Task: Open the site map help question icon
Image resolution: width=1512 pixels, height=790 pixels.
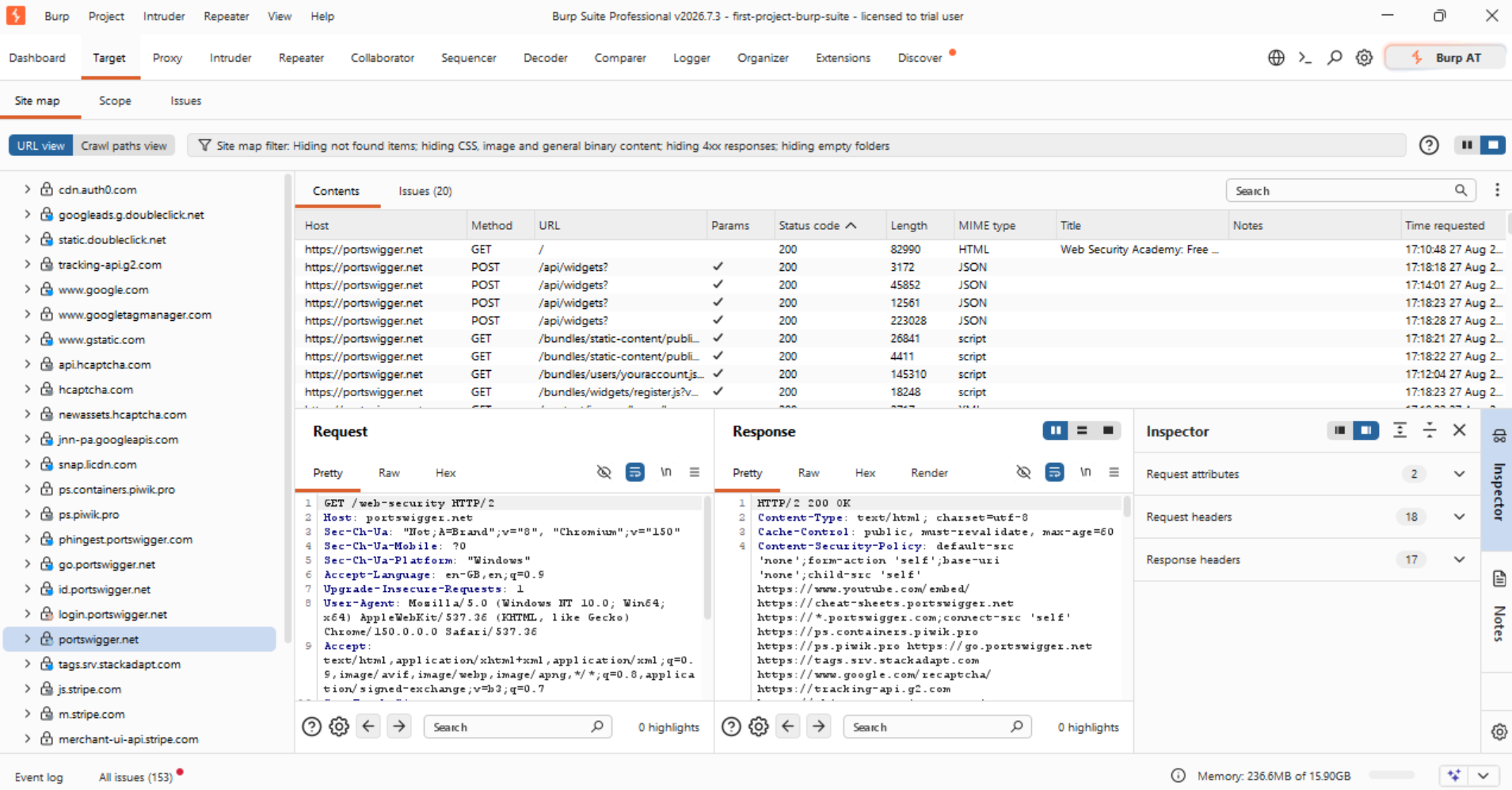Action: coord(1429,145)
